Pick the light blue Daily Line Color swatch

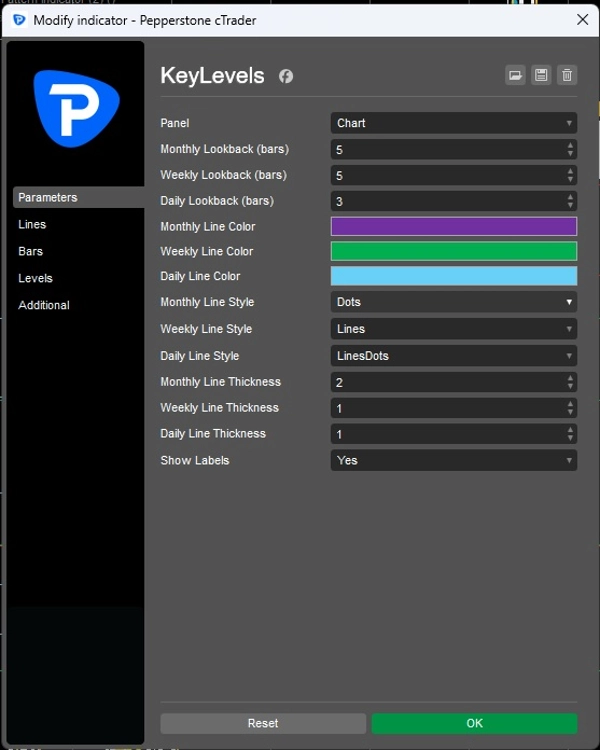(454, 276)
